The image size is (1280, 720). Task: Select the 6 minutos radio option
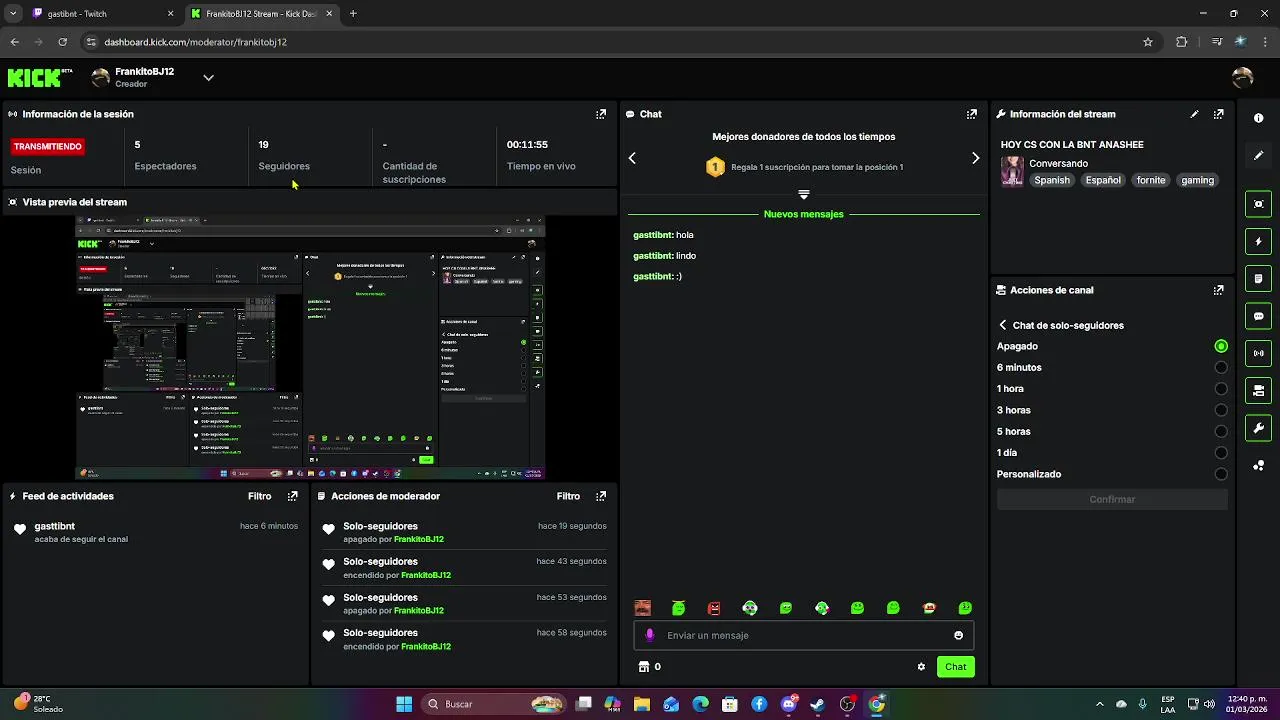point(1221,368)
